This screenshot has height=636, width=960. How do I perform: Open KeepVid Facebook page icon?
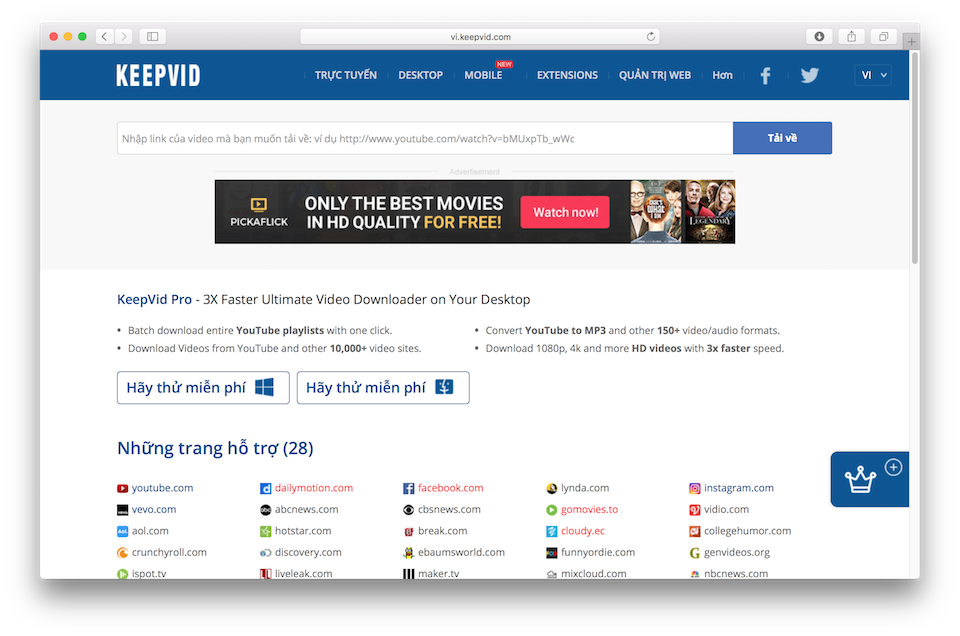click(765, 75)
